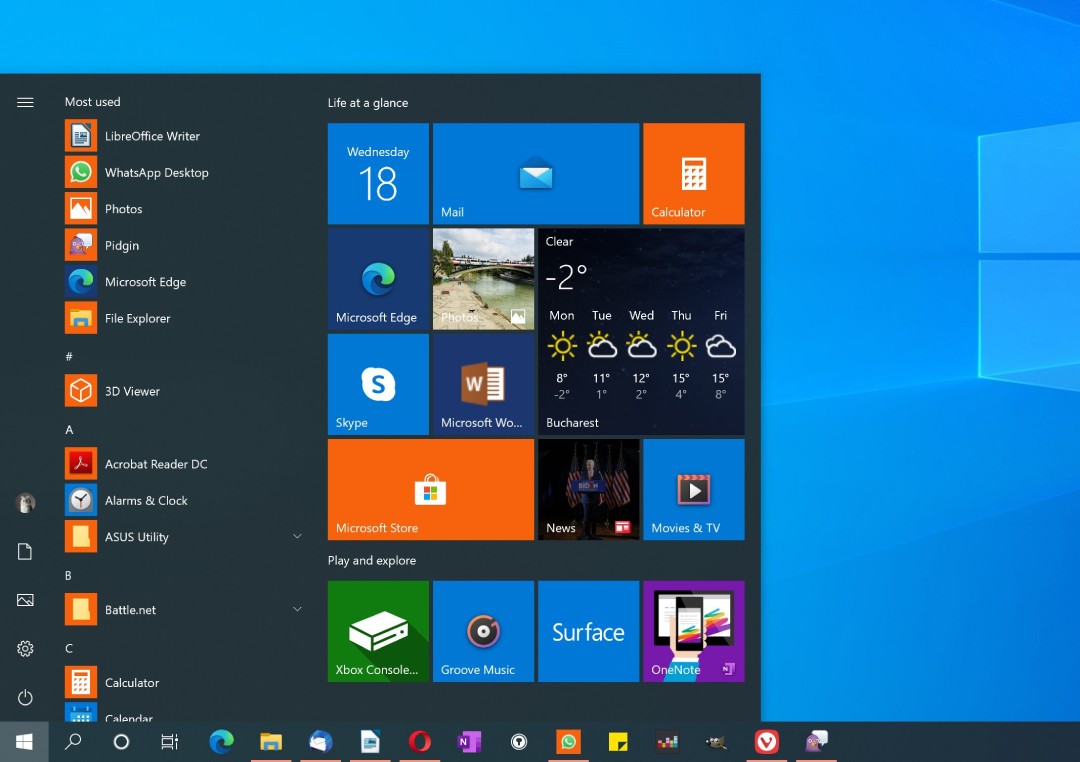Select the C letter group header
The width and height of the screenshot is (1080, 762).
[x=69, y=648]
